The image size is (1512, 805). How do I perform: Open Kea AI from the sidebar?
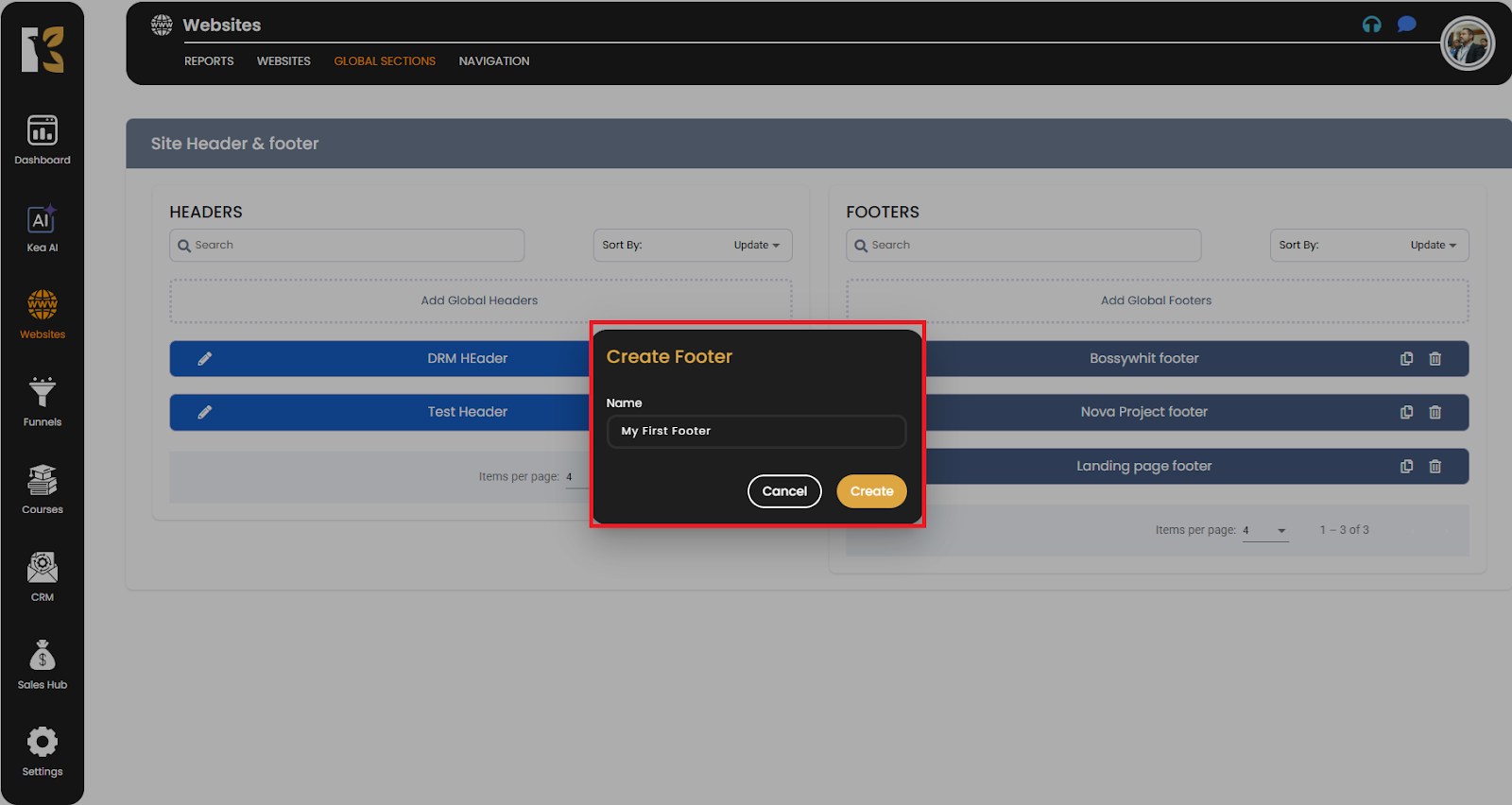(43, 228)
